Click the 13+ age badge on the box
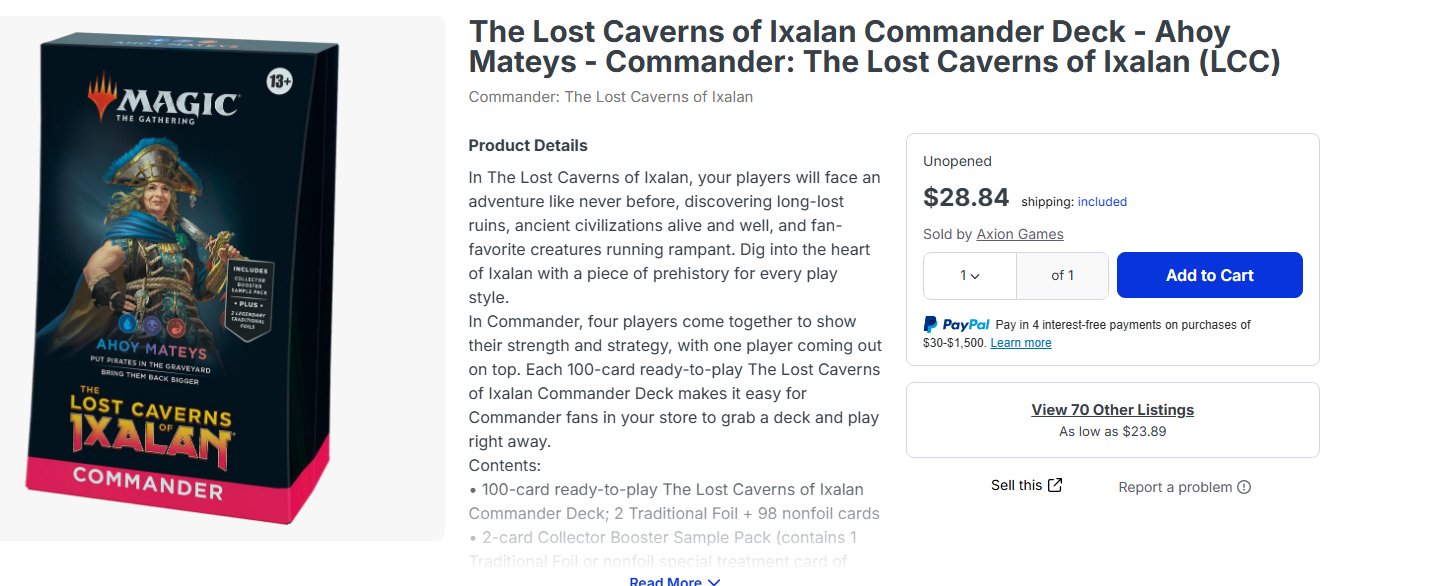Image resolution: width=1446 pixels, height=586 pixels. pyautogui.click(x=279, y=82)
